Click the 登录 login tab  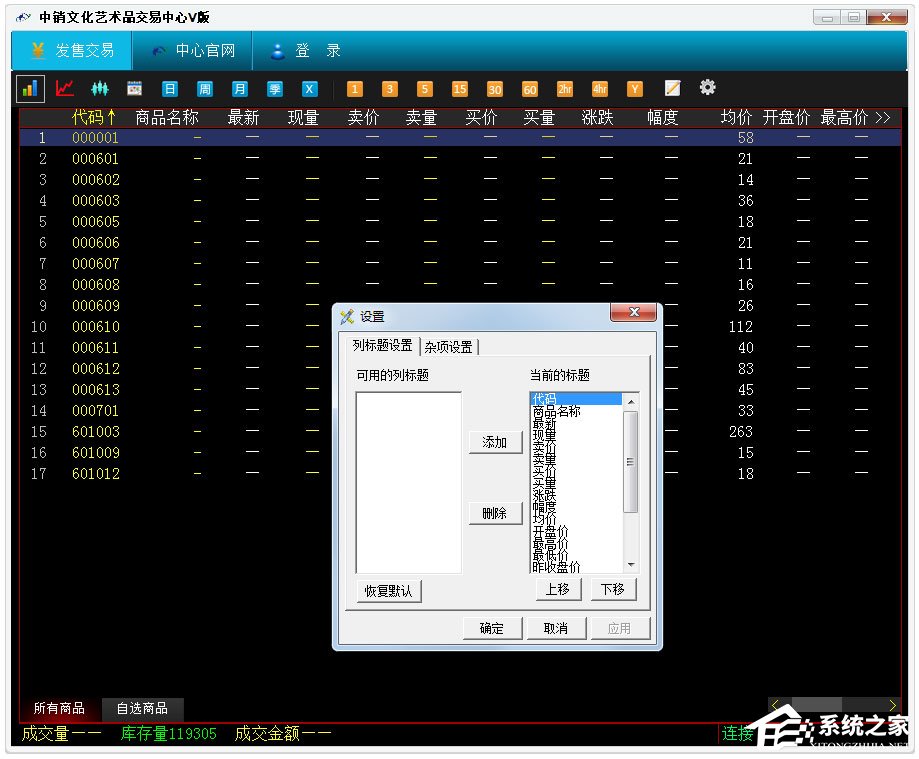point(305,51)
